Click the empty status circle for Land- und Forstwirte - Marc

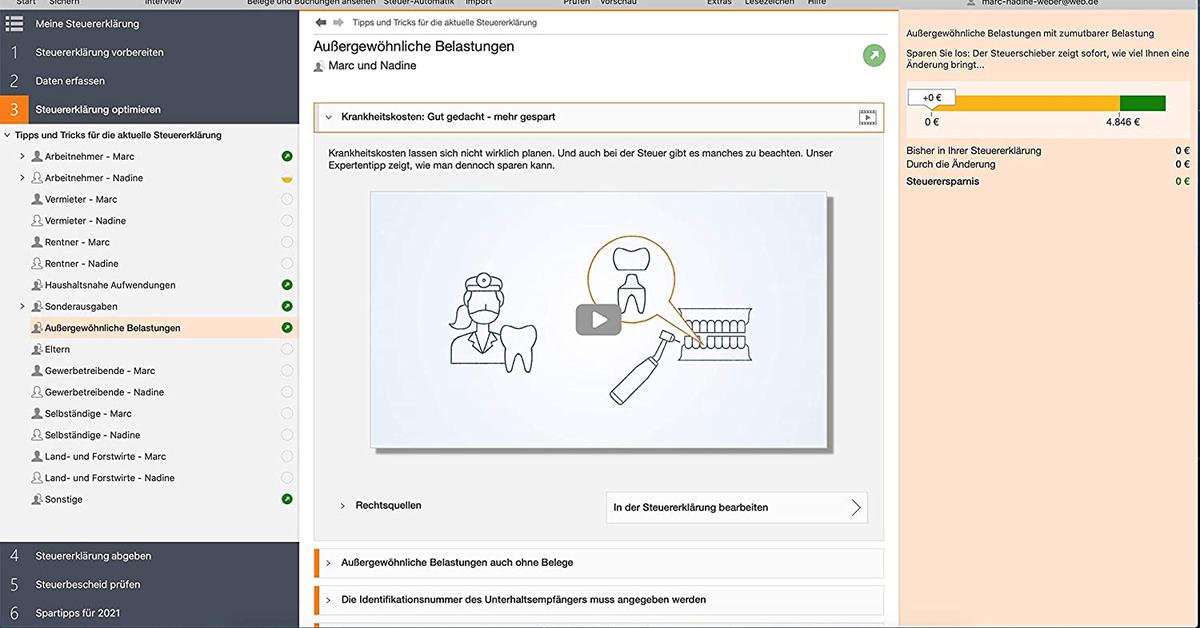(287, 457)
